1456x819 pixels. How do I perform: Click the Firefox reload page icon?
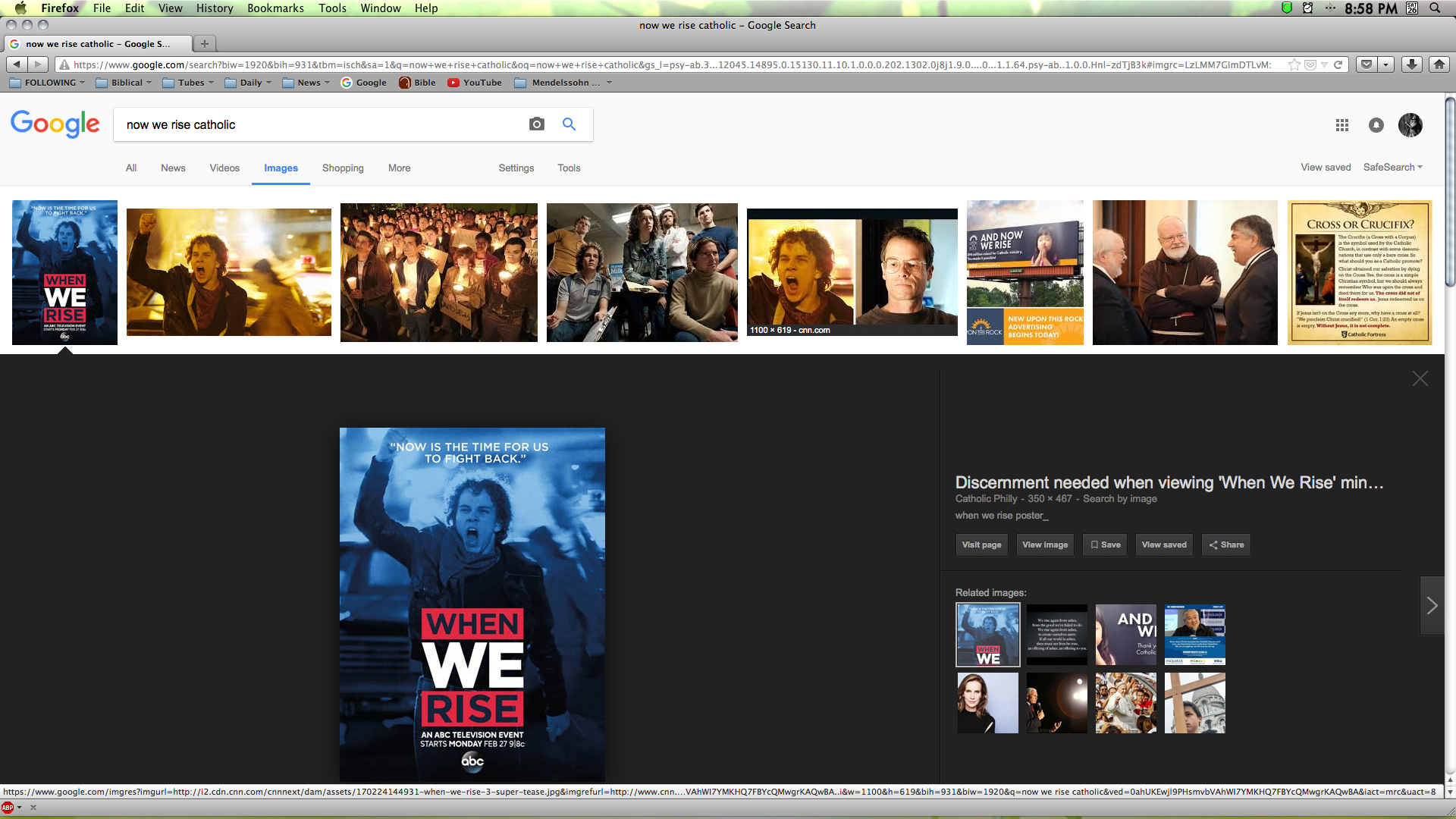pyautogui.click(x=1338, y=64)
